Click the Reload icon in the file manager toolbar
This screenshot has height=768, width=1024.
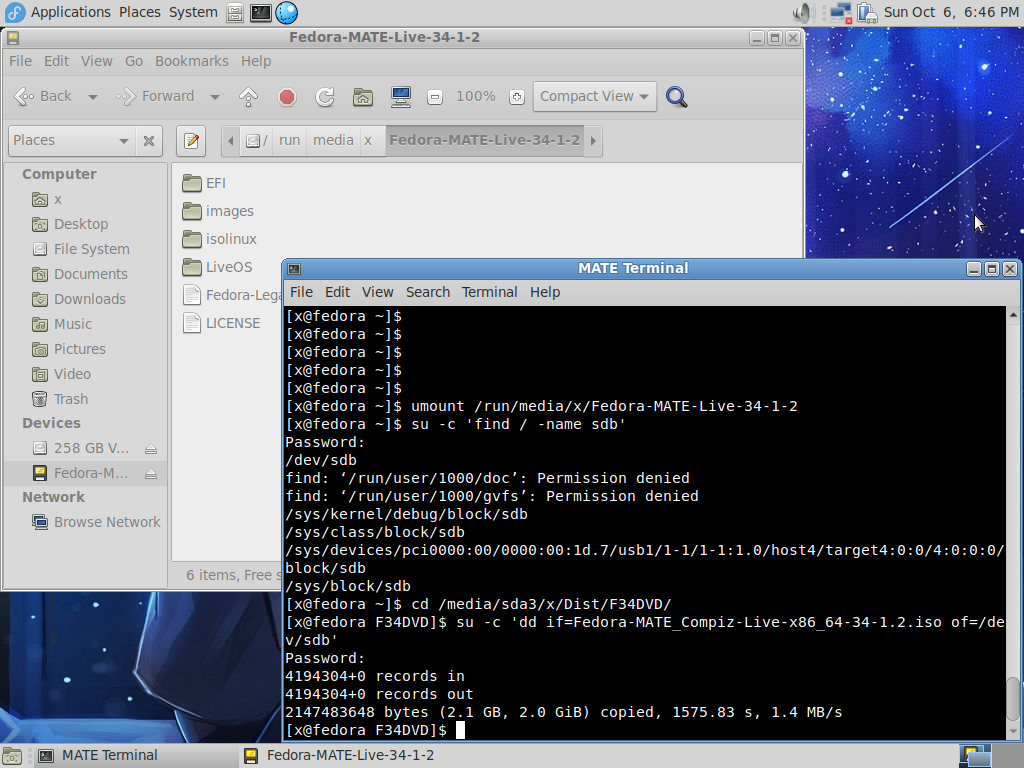pos(324,97)
